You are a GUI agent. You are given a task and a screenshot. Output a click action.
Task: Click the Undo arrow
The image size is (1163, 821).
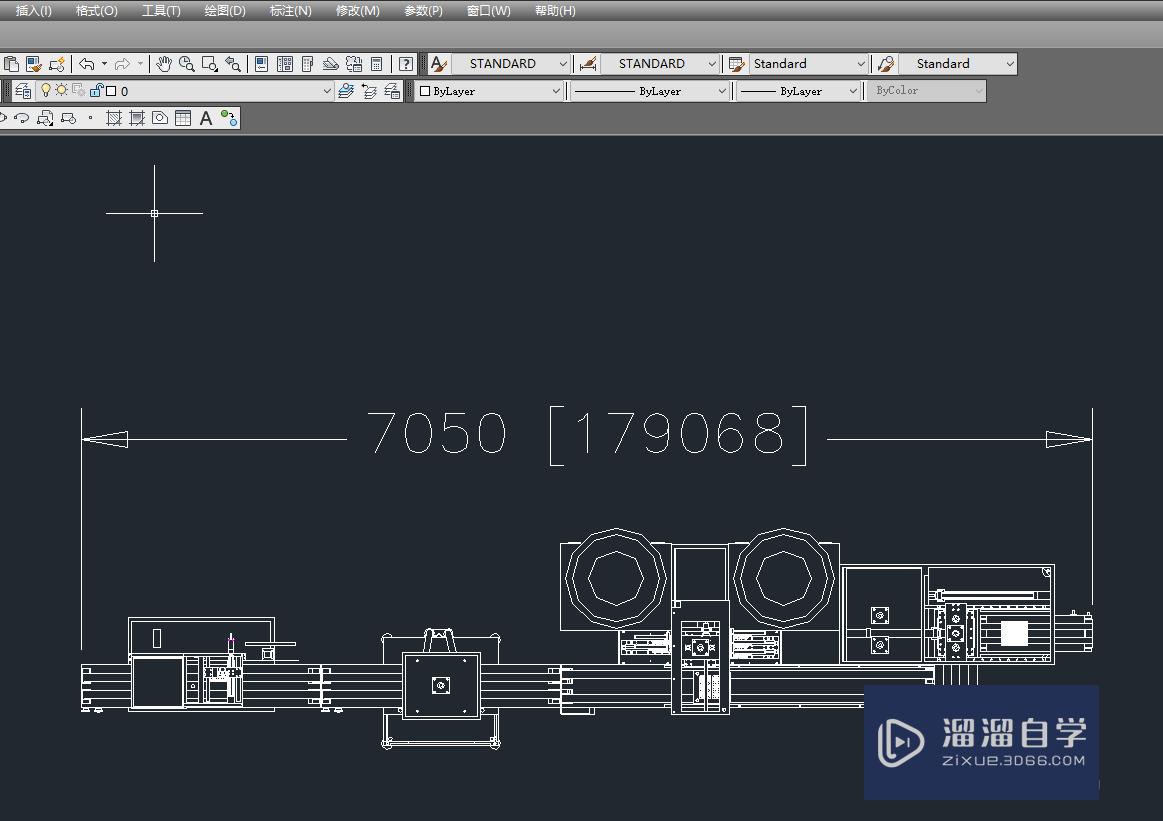[x=87, y=64]
